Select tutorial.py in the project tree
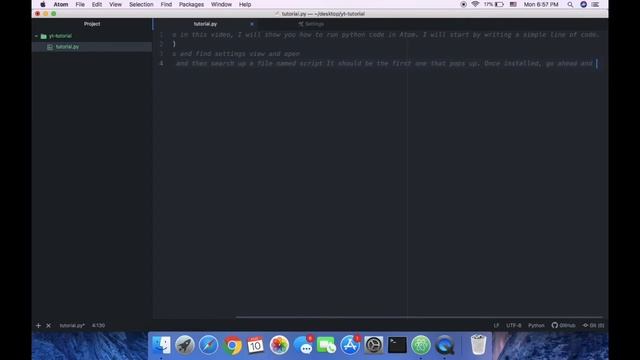This screenshot has width=640, height=360. pyautogui.click(x=67, y=47)
